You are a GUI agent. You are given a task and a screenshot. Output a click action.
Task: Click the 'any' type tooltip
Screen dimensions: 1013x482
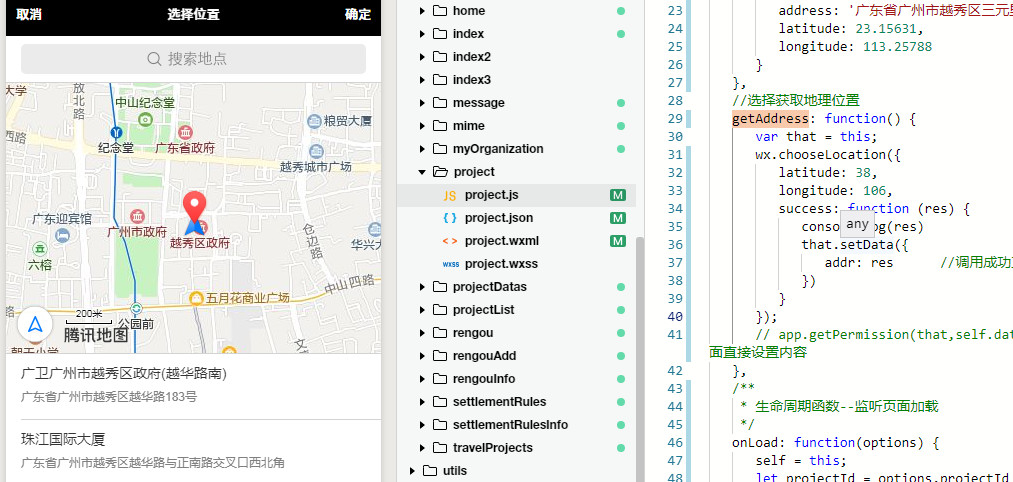[x=857, y=224]
